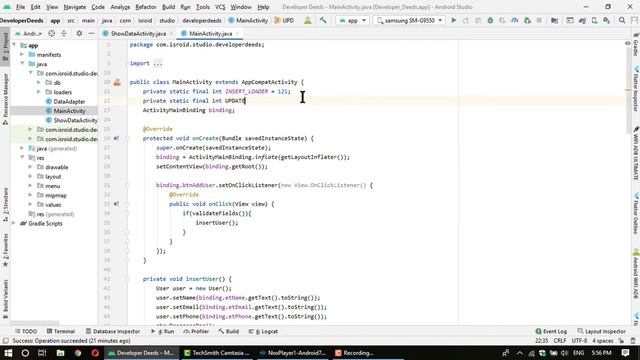Toggle the Build Variants tool window
The image size is (640, 360).
5,299
